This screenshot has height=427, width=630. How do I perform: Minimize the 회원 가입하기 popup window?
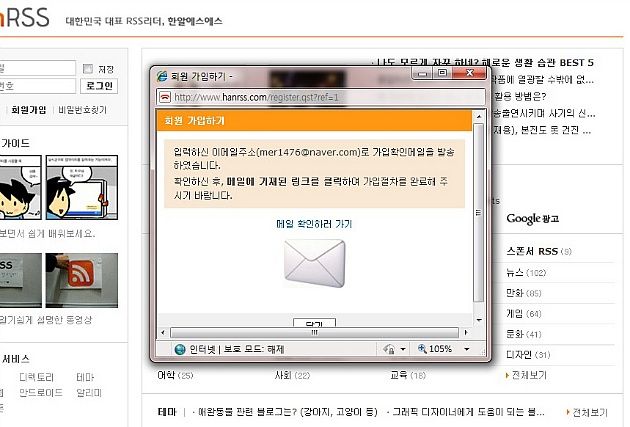point(422,73)
